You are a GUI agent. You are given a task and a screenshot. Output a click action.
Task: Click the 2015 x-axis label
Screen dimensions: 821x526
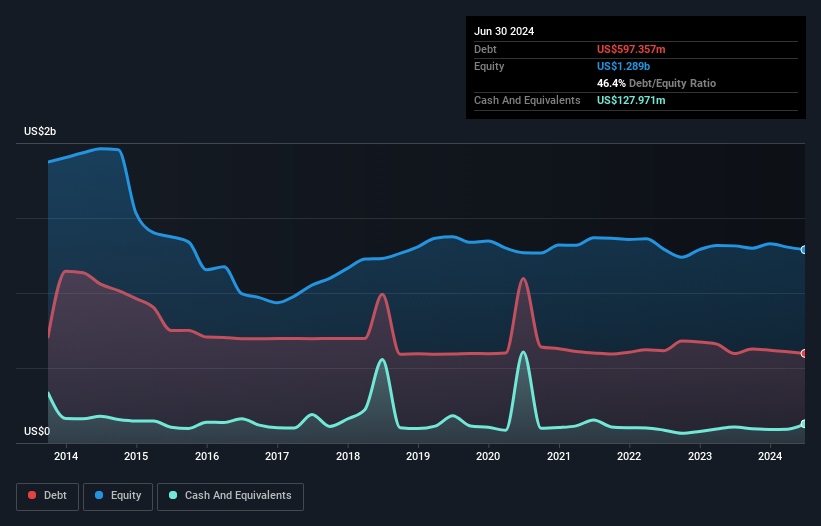click(x=136, y=456)
